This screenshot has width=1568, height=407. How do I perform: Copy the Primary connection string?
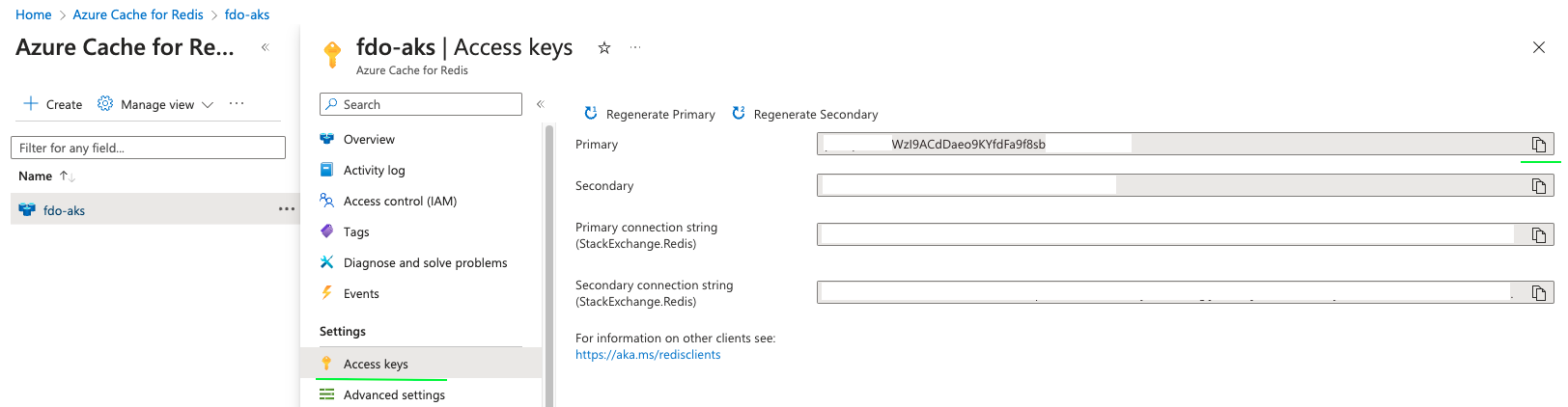coord(1538,235)
